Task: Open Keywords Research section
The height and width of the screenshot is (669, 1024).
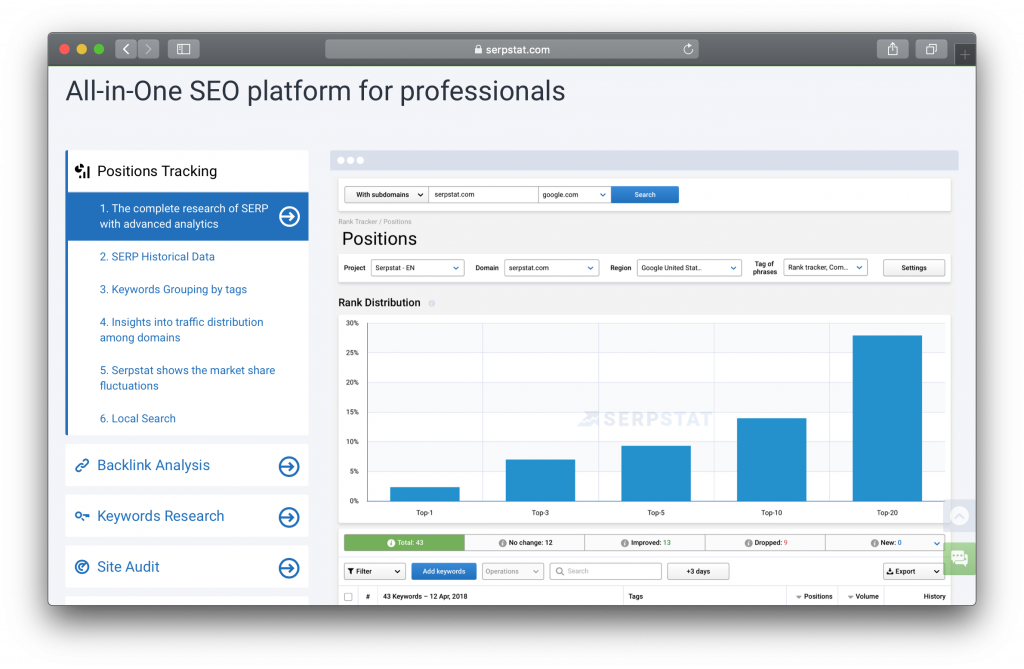Action: (187, 517)
